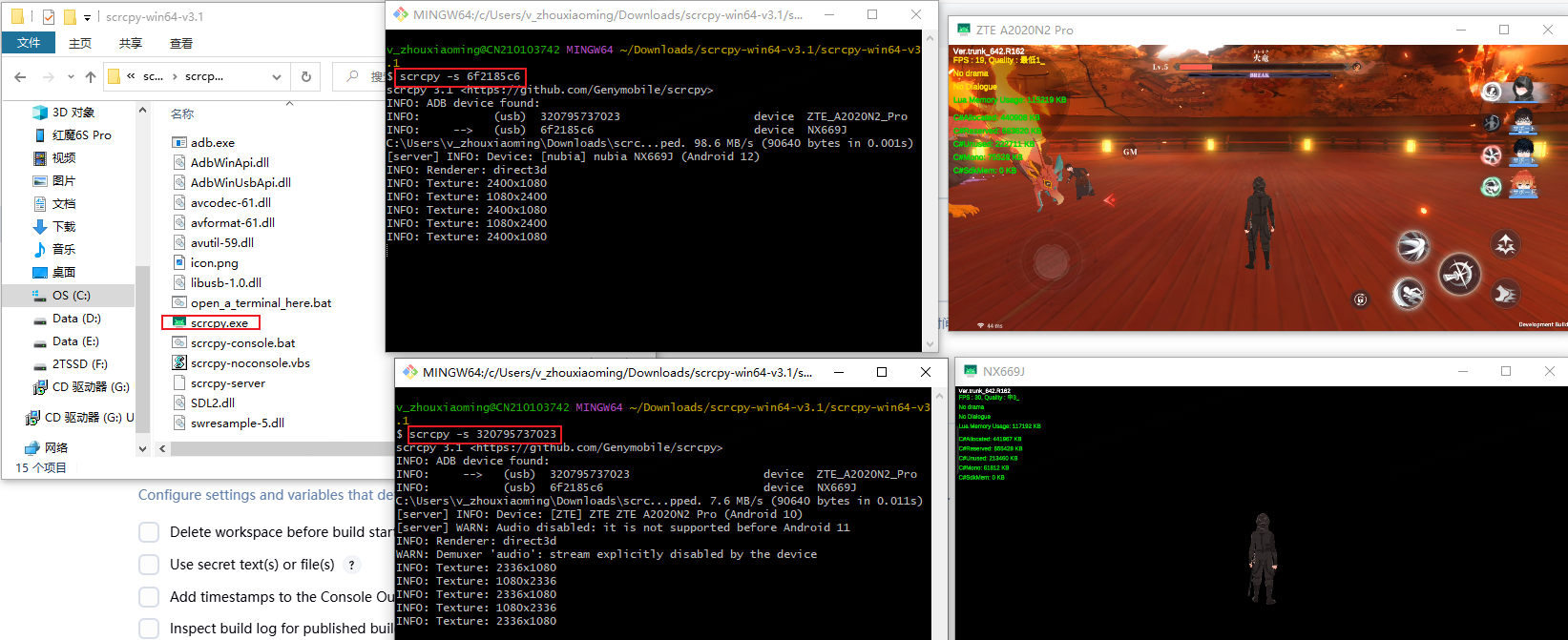Click ZTE A2020N2 Pro window icon
The height and width of the screenshot is (640, 1568).
[x=964, y=30]
